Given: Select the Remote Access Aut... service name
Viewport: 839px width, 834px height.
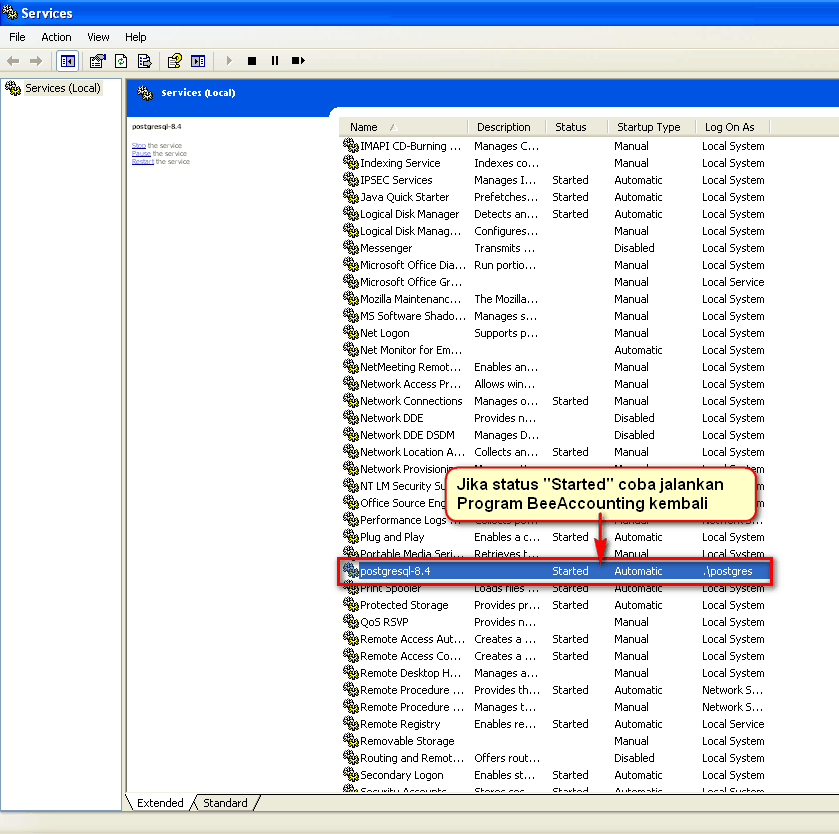Looking at the screenshot, I should pyautogui.click(x=412, y=639).
